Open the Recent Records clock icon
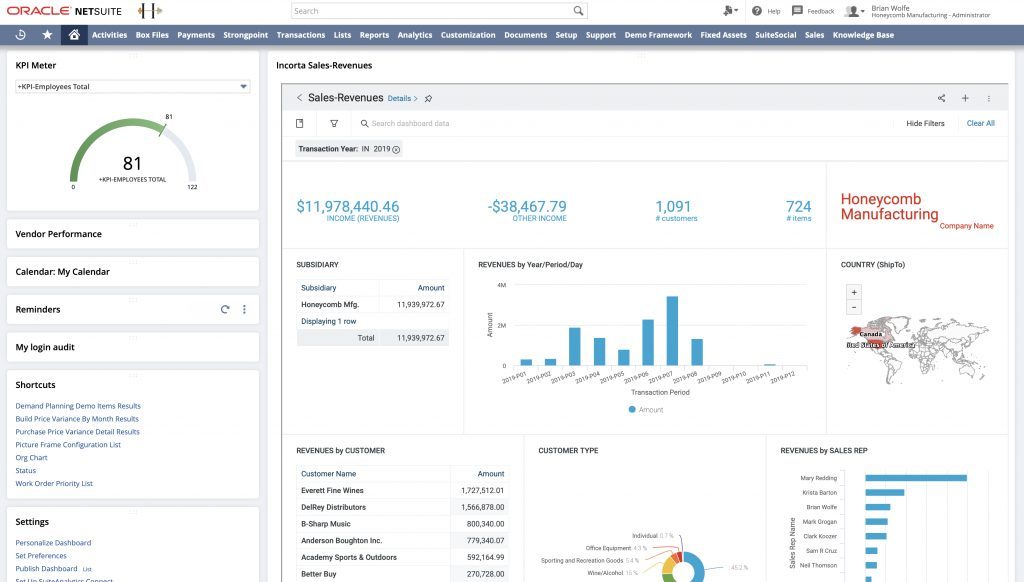Image resolution: width=1024 pixels, height=582 pixels. pos(20,35)
